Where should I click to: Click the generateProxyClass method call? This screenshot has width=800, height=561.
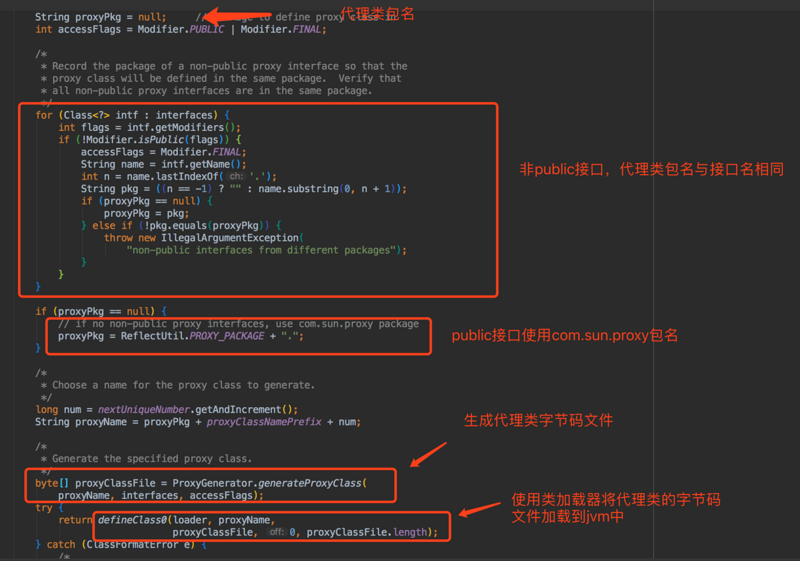point(310,483)
